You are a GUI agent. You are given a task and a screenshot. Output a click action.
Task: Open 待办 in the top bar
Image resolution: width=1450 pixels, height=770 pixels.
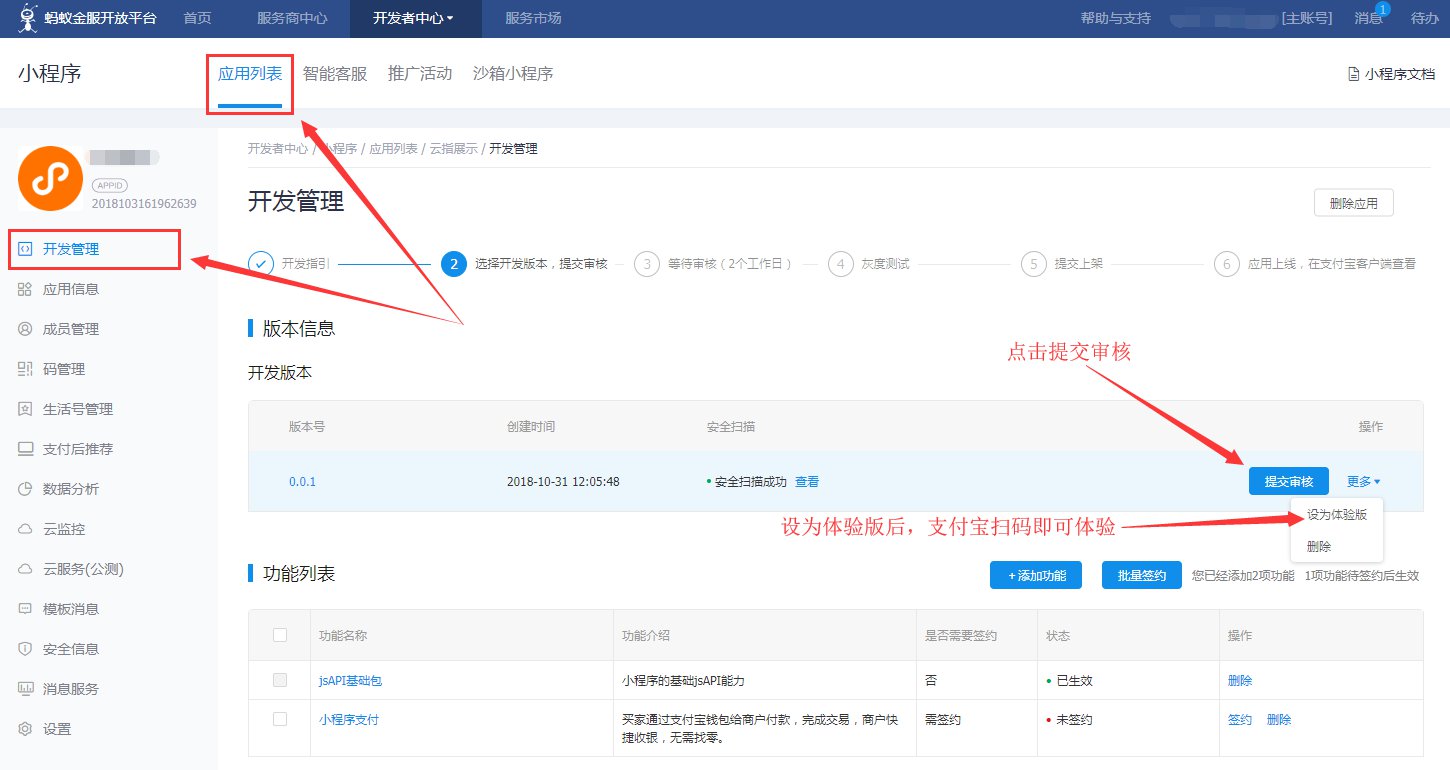tap(1424, 18)
